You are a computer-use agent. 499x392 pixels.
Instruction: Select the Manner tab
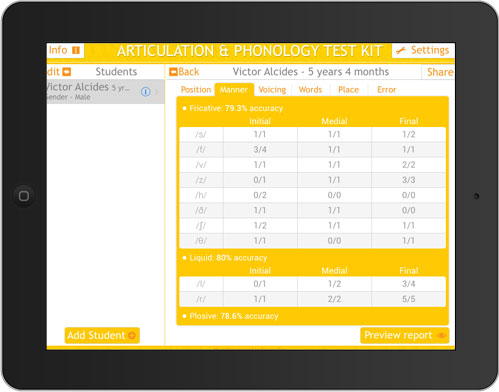234,90
